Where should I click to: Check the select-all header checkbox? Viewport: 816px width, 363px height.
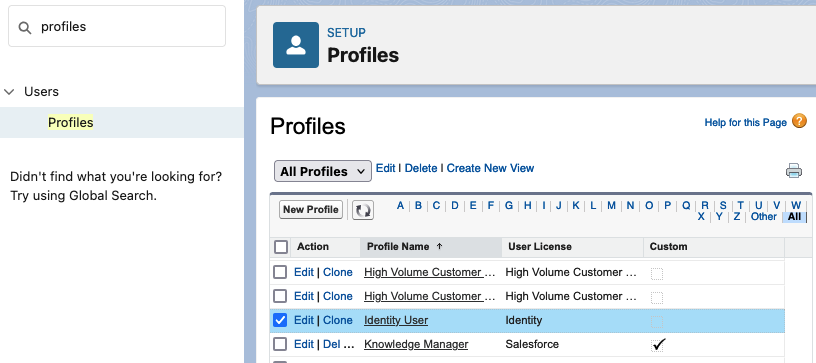(281, 247)
